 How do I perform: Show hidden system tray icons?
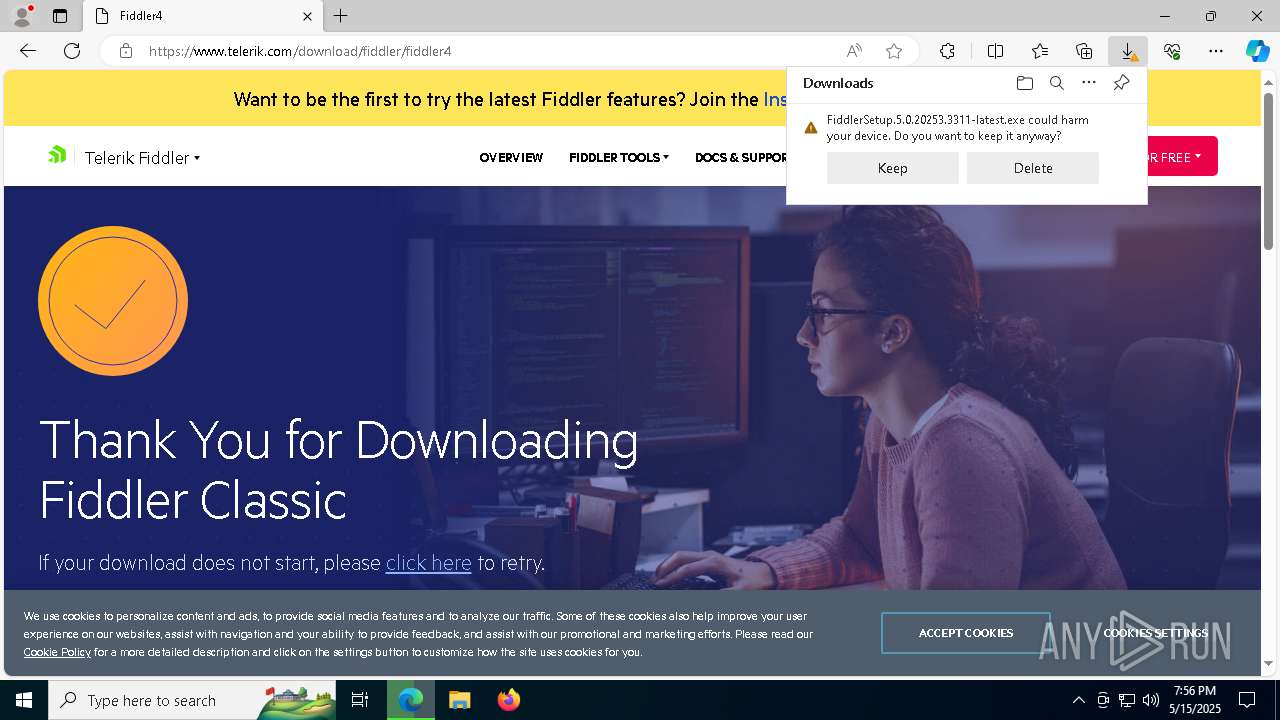pyautogui.click(x=1078, y=700)
